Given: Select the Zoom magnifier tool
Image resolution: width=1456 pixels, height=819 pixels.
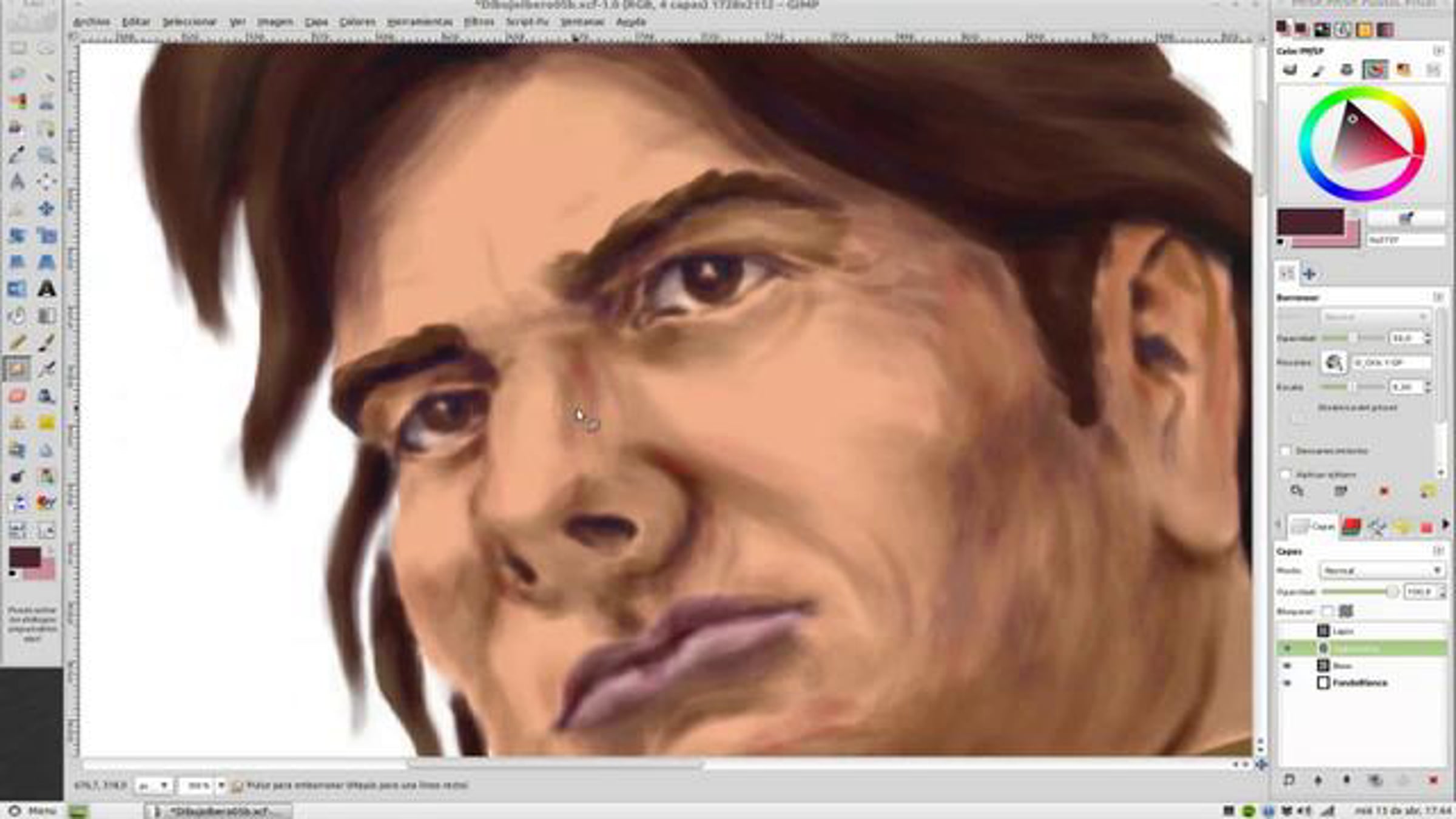Looking at the screenshot, I should (x=47, y=155).
